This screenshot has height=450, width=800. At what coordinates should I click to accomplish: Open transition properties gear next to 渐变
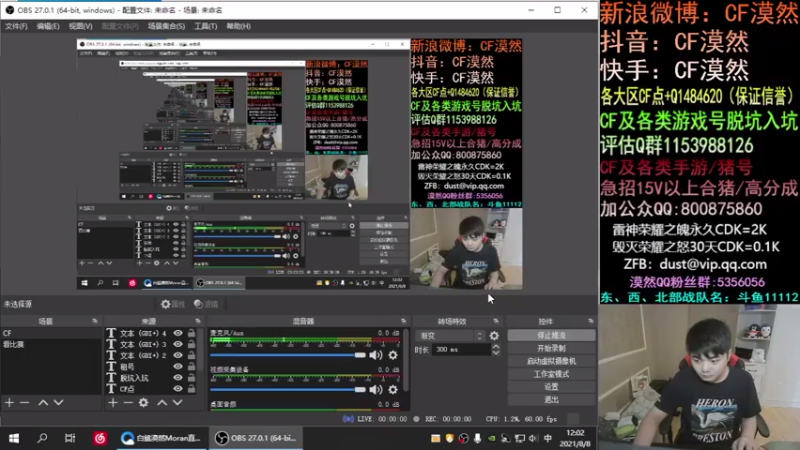click(494, 336)
